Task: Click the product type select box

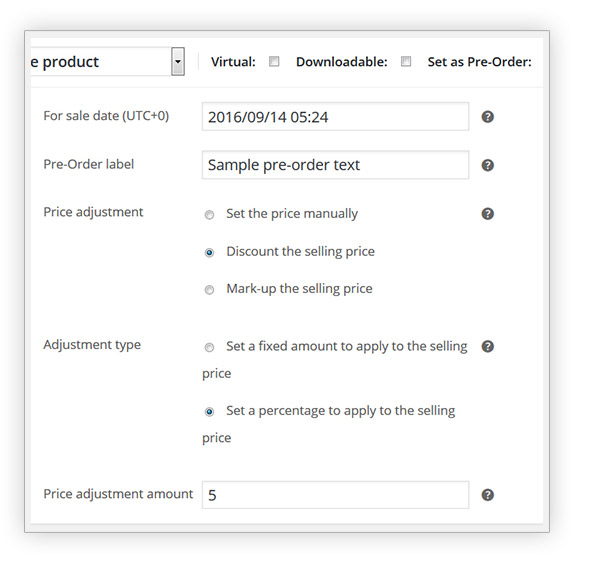Action: [x=107, y=61]
